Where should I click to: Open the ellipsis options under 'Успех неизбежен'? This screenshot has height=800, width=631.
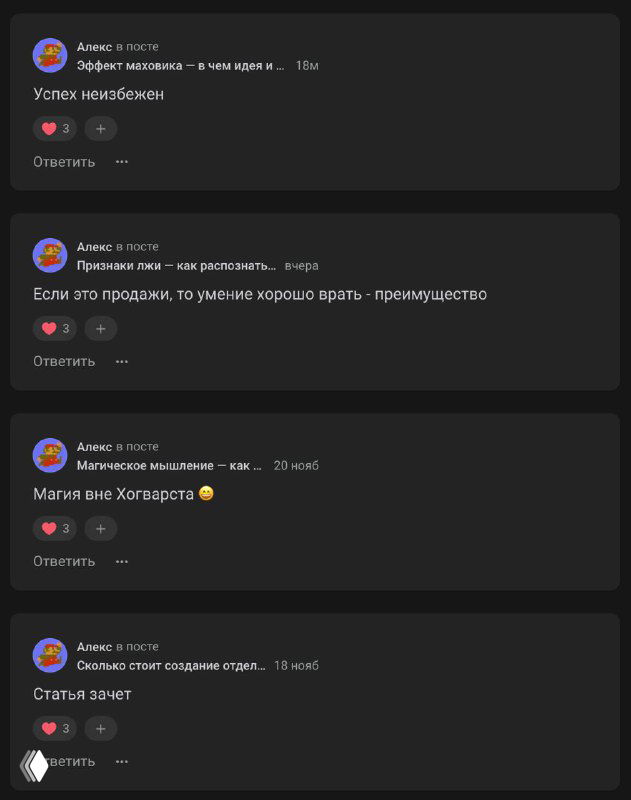(x=120, y=161)
